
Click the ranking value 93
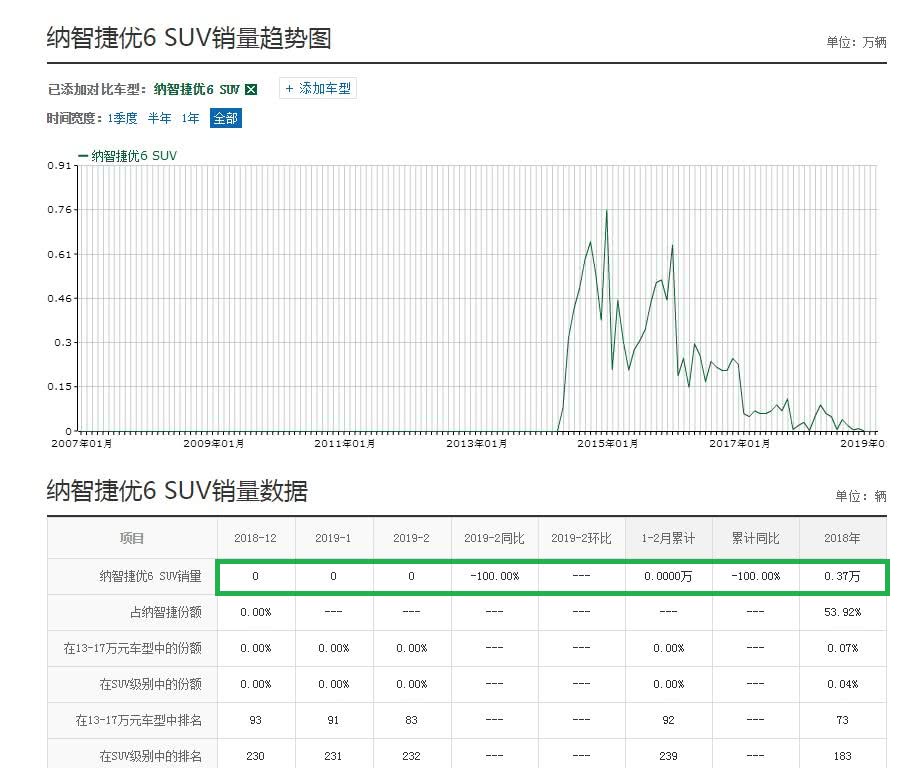coord(255,720)
